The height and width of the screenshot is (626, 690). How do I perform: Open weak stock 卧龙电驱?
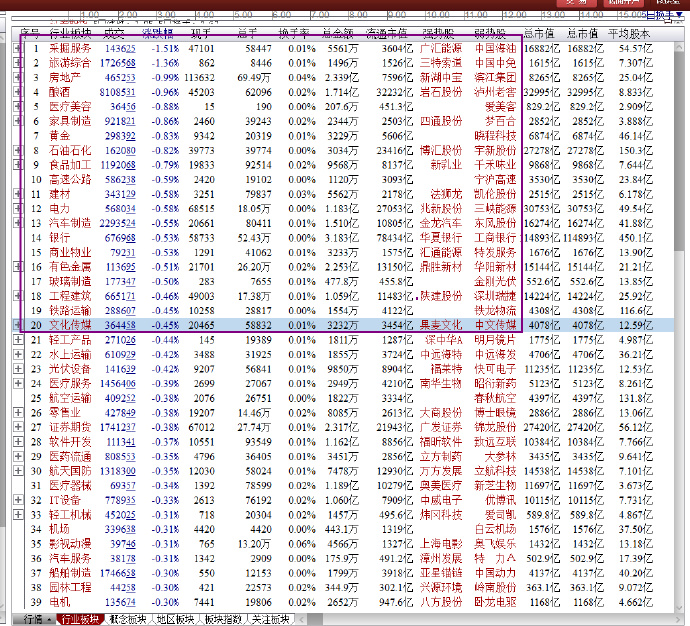point(495,602)
